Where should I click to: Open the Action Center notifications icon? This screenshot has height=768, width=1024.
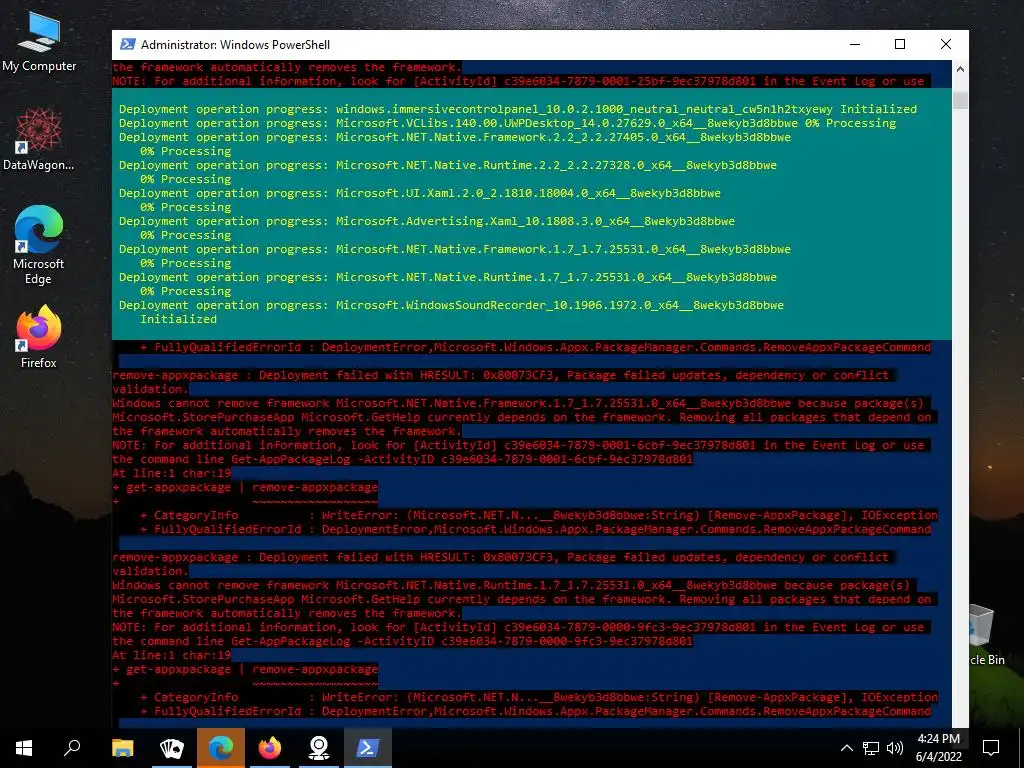[x=991, y=748]
